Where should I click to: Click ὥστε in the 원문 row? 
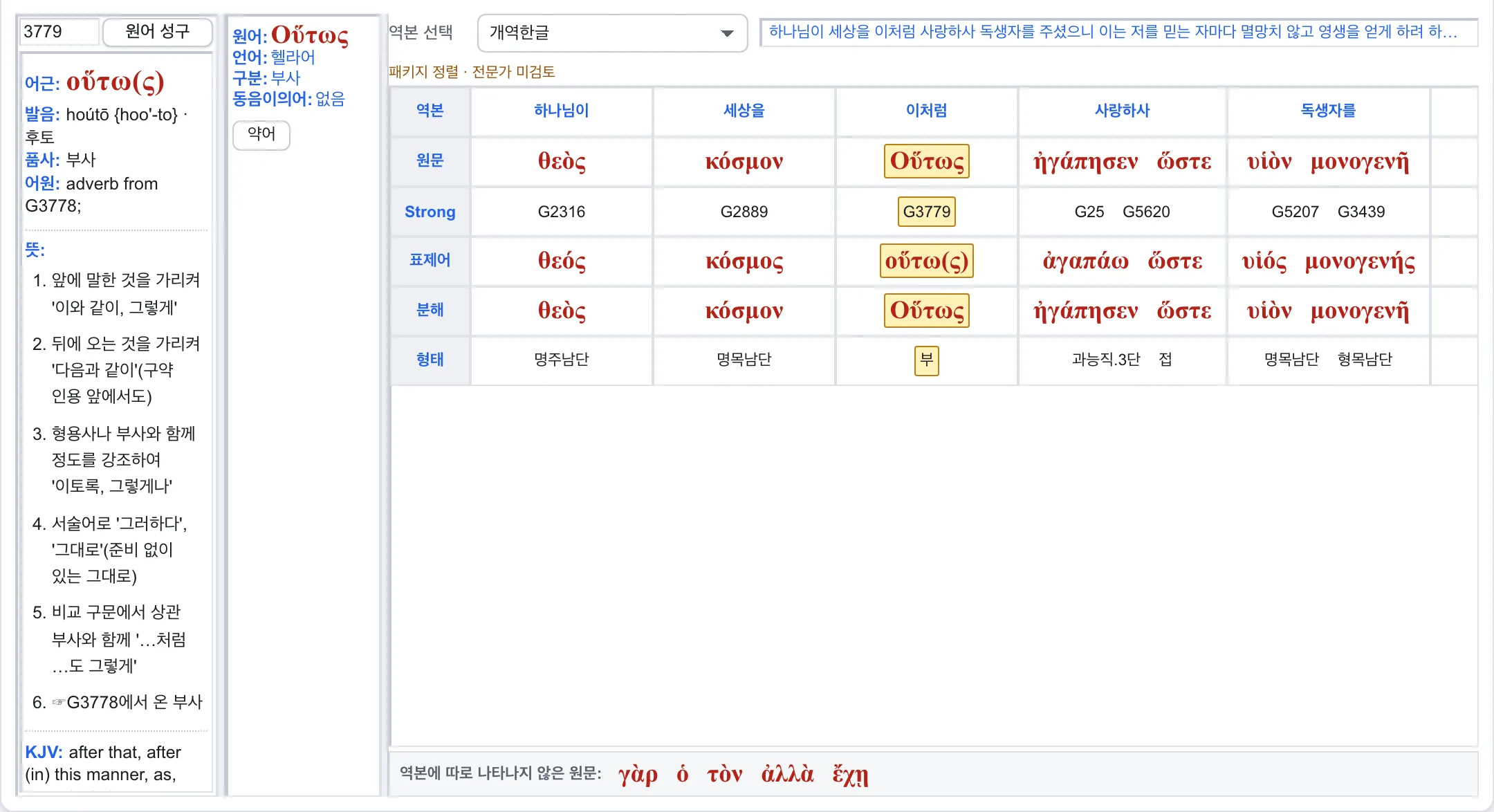pyautogui.click(x=1184, y=161)
